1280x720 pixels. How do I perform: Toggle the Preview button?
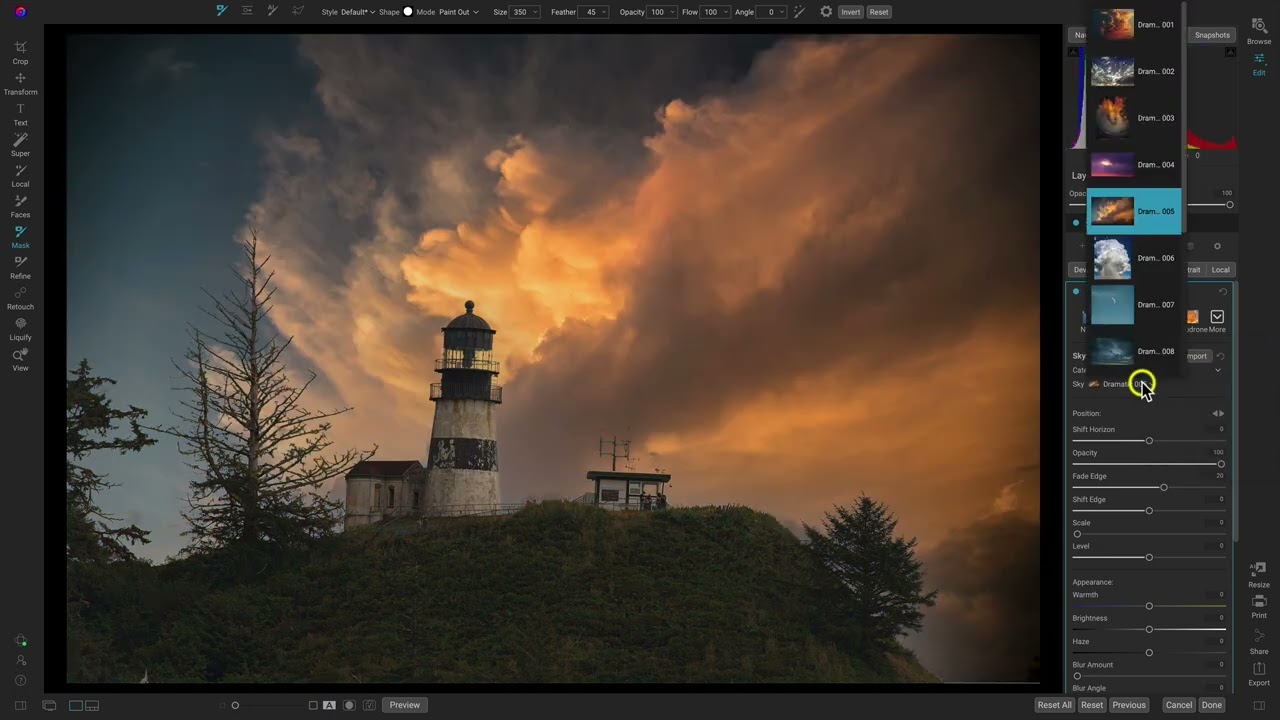[405, 705]
